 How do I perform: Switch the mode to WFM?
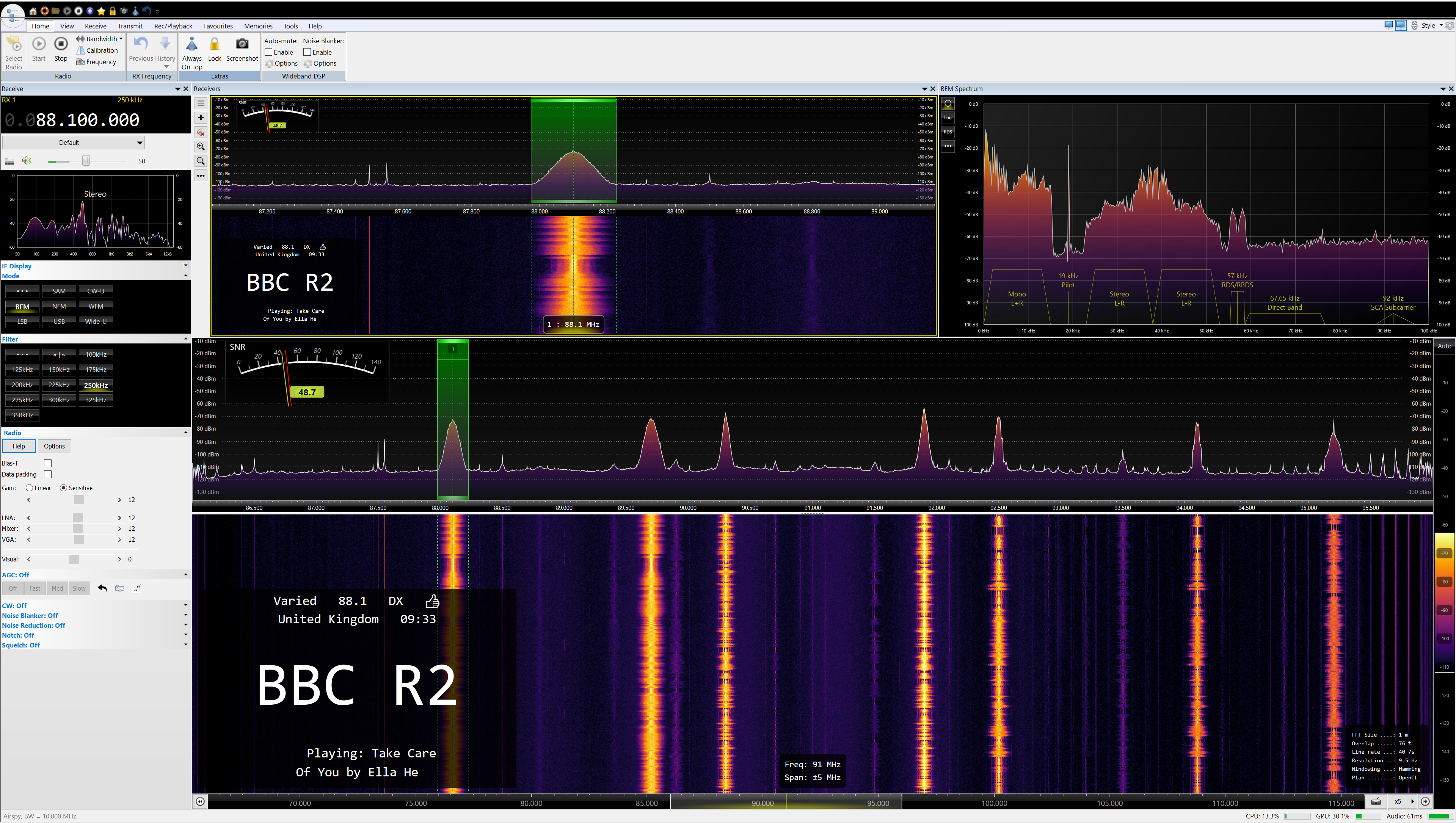coord(96,306)
